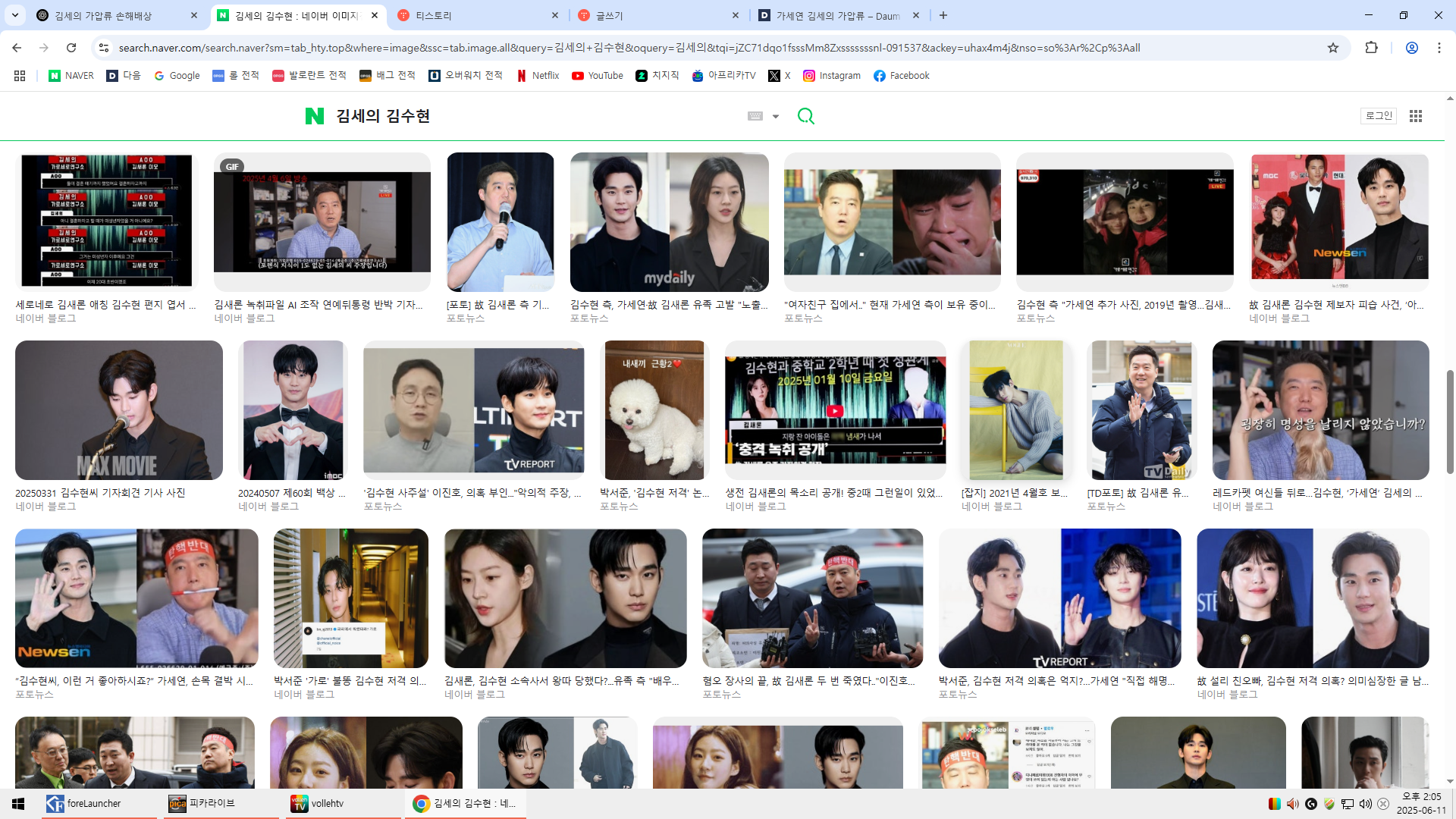
Task: Click the vertical page scrollbar thumb
Action: tap(1450, 421)
